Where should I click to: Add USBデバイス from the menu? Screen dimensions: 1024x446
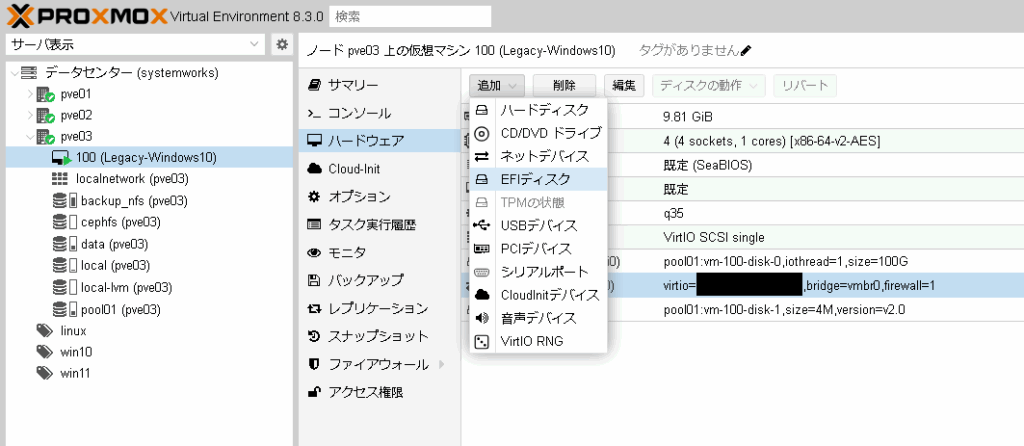(539, 226)
